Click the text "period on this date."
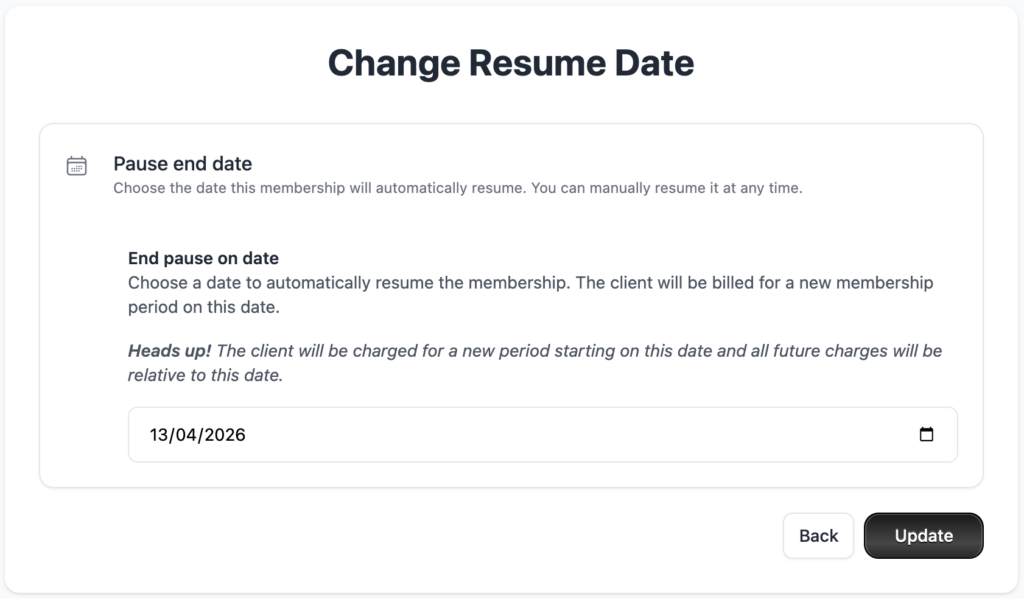The width and height of the screenshot is (1024, 599). coord(203,307)
